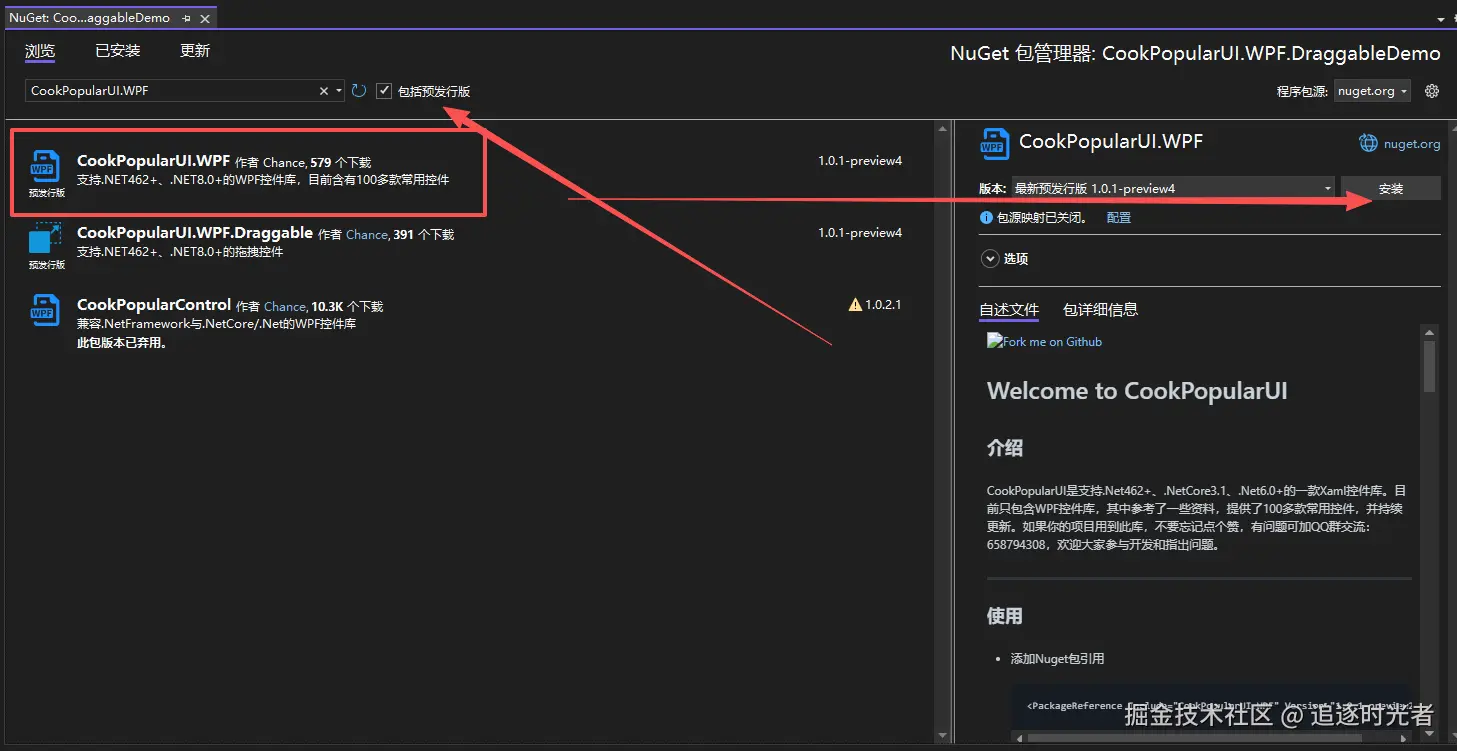Click the 391 个下载 download count
Screen dimensions: 1457x751
(x=424, y=235)
